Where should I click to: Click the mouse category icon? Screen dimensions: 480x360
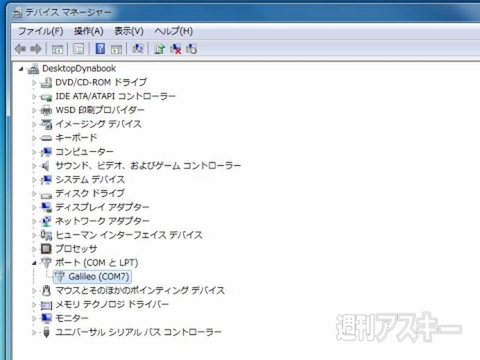coord(46,290)
